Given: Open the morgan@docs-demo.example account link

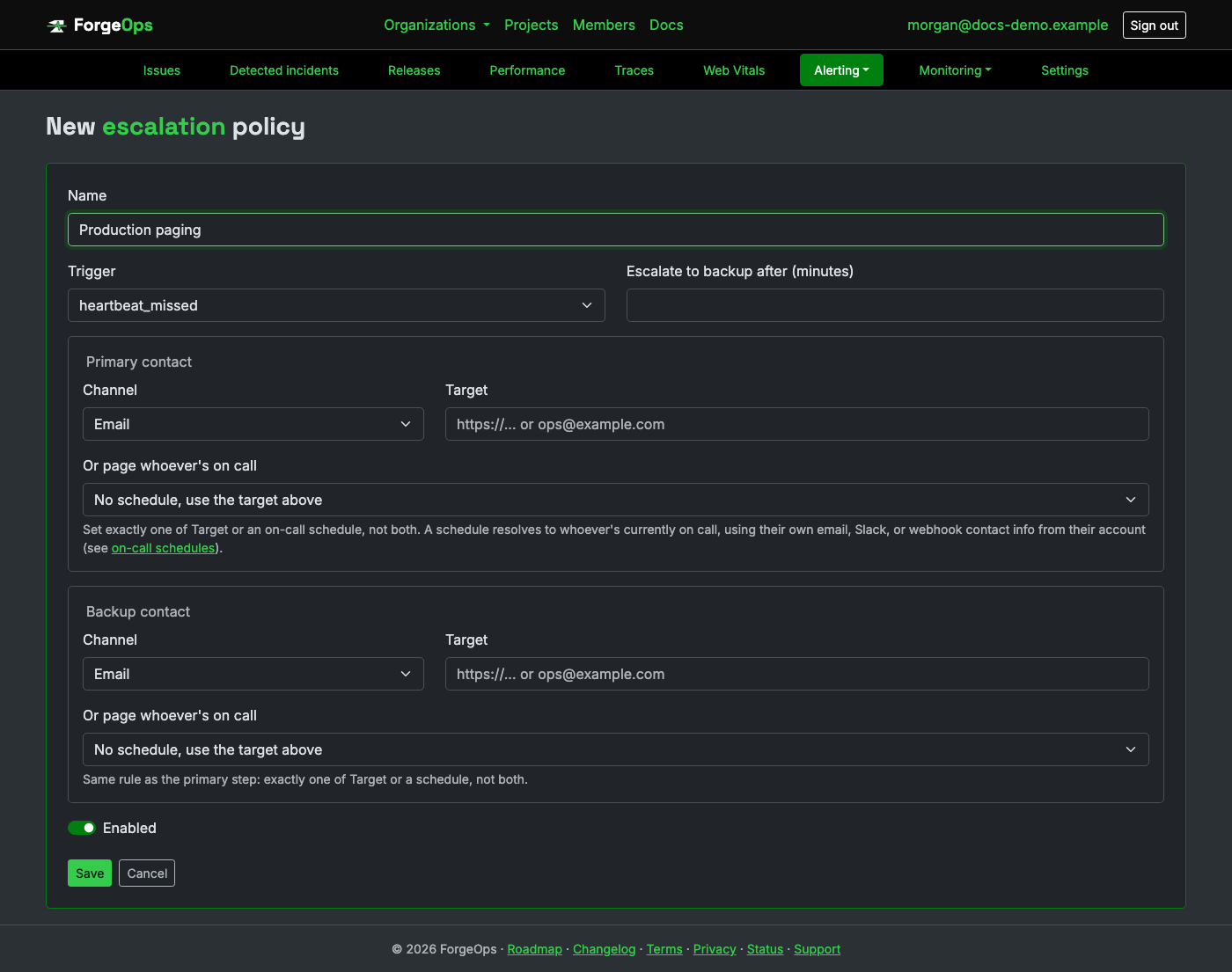Looking at the screenshot, I should coord(1008,25).
